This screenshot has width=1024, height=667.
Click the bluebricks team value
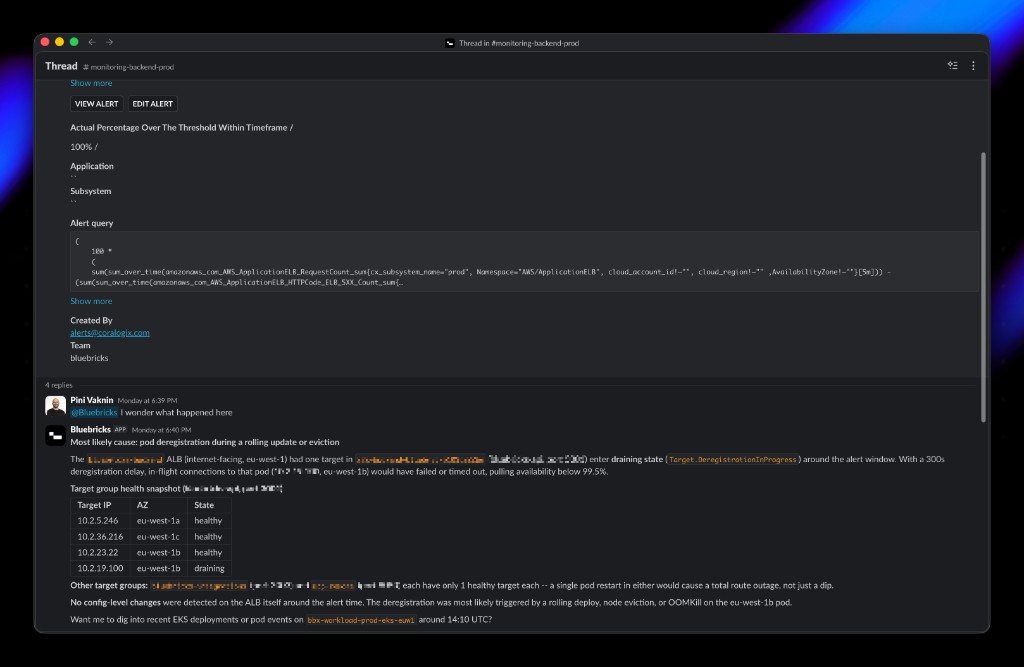click(x=89, y=358)
